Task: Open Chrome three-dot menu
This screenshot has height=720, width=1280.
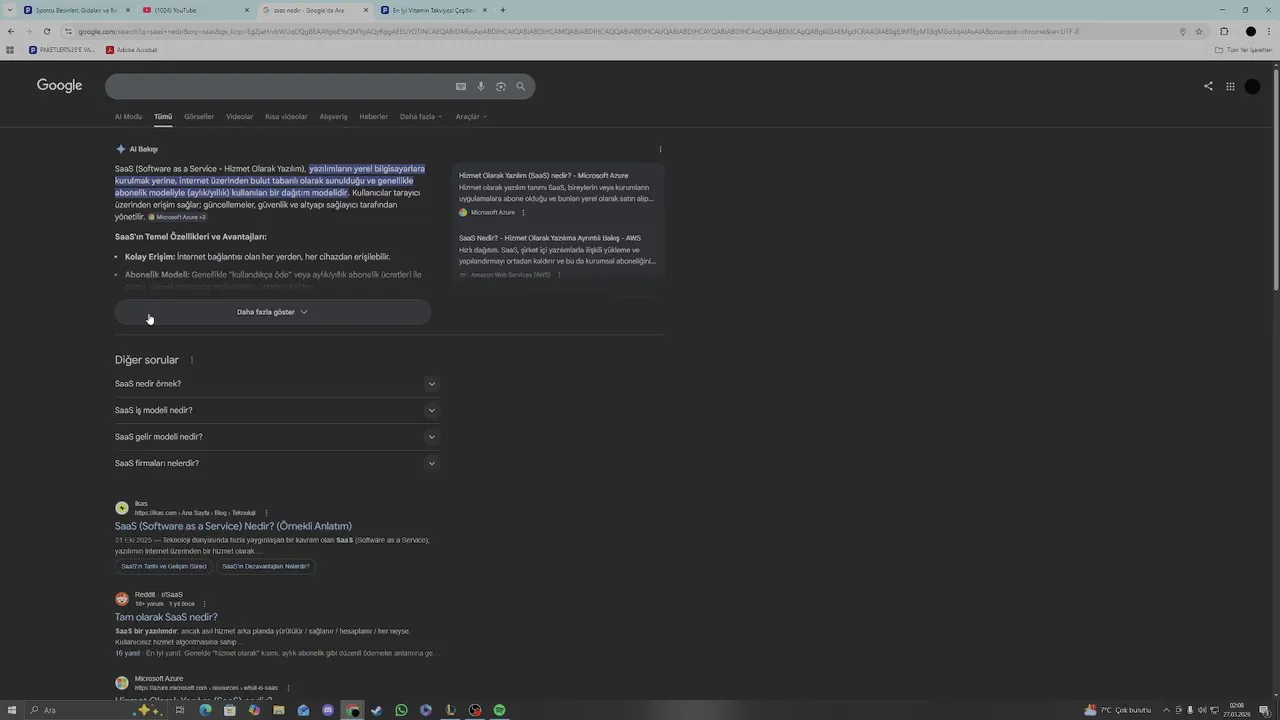Action: [1270, 31]
